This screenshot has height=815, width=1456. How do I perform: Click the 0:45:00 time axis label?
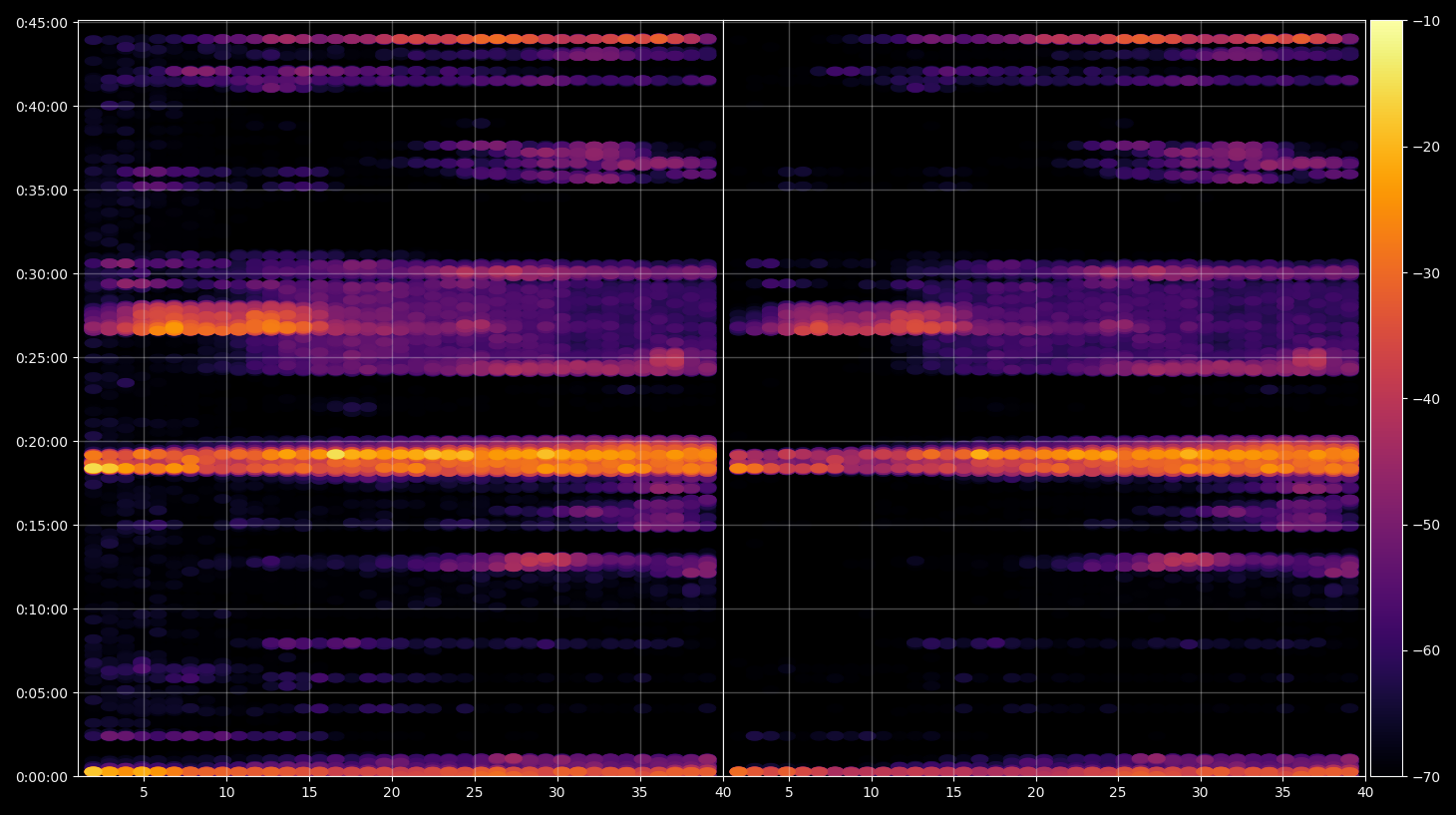42,23
